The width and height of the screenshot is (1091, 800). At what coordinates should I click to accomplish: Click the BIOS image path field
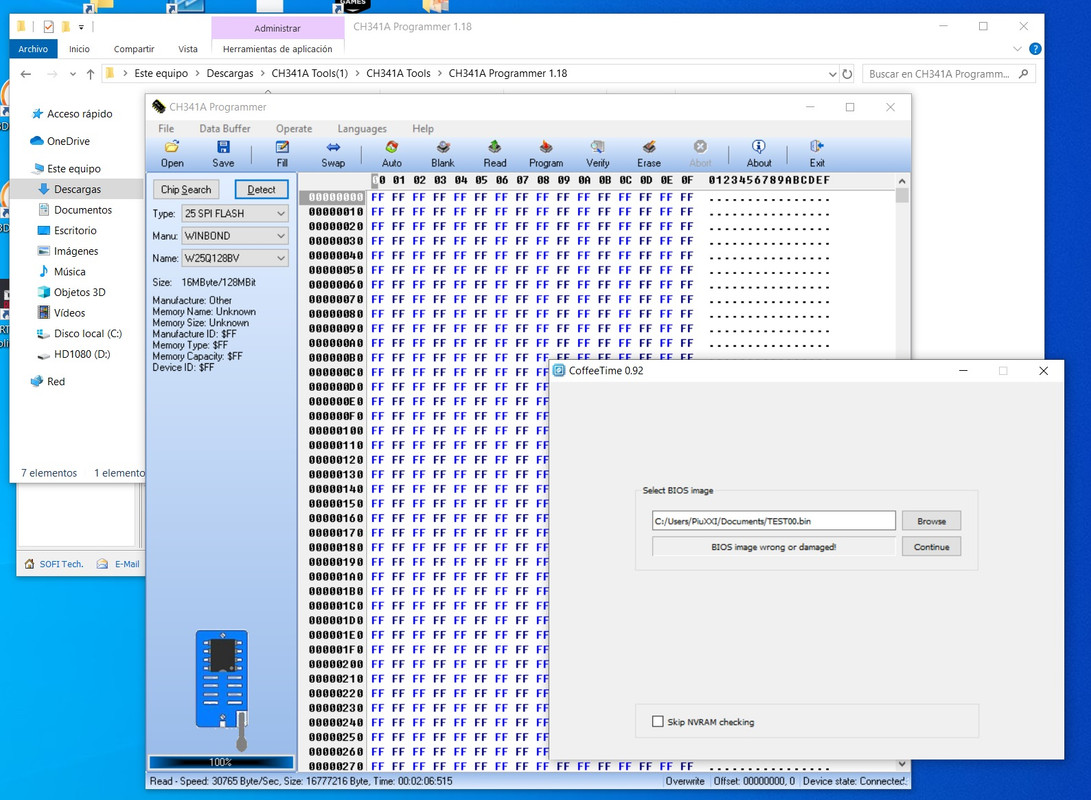click(x=774, y=521)
